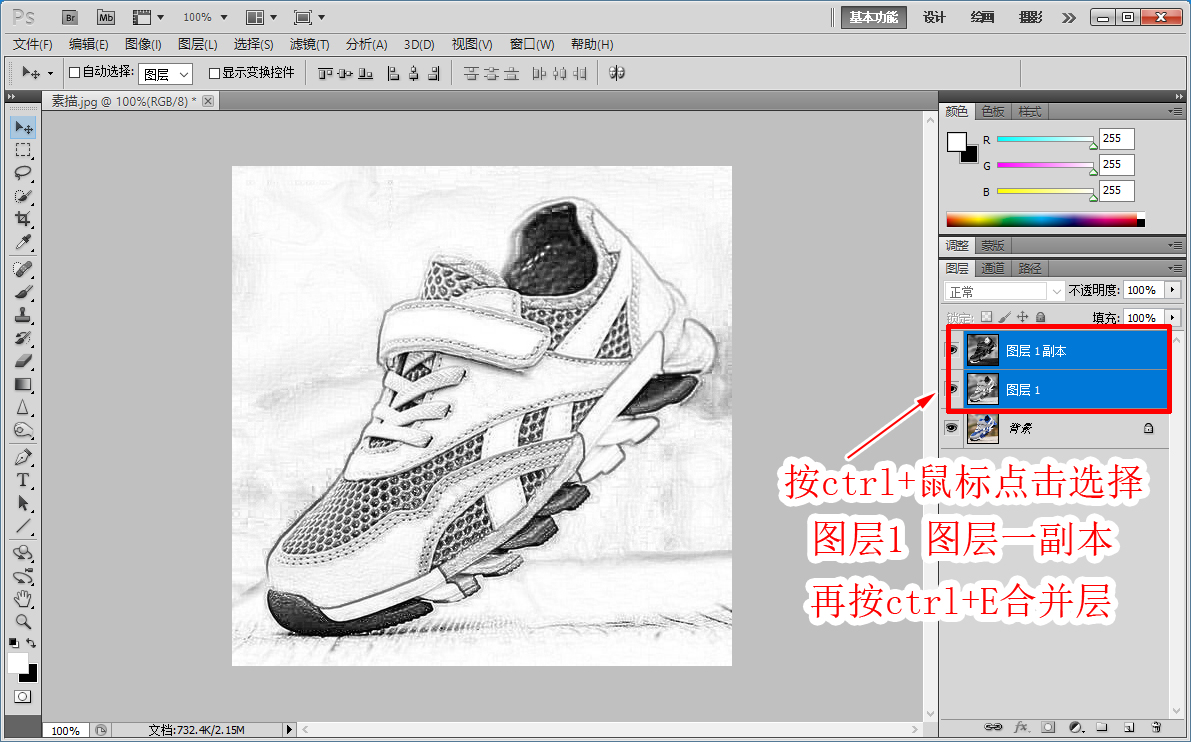This screenshot has height=742, width=1191.
Task: Select the Horizontal Type tool
Action: (x=23, y=480)
